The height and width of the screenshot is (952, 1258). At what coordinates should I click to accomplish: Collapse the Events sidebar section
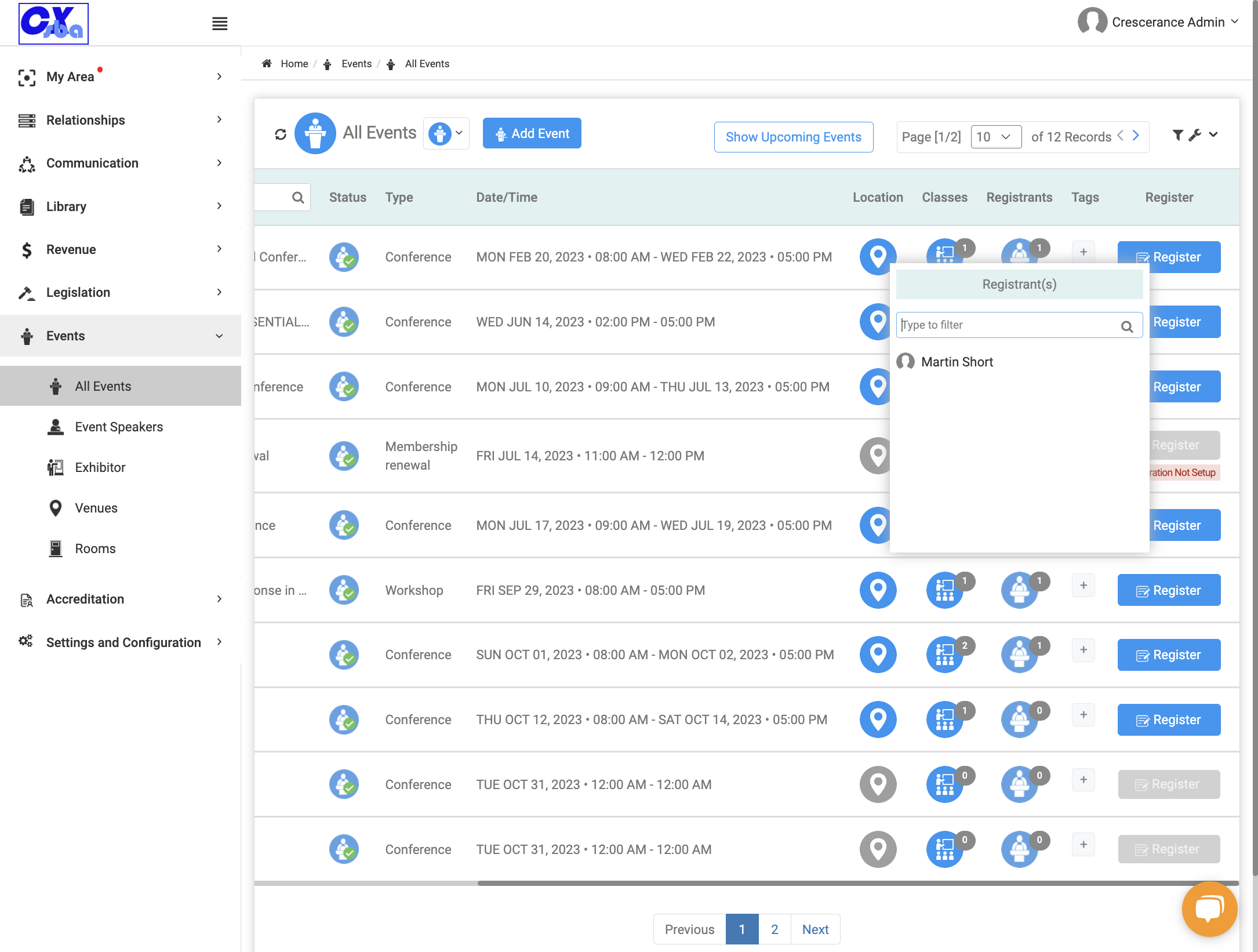[121, 336]
